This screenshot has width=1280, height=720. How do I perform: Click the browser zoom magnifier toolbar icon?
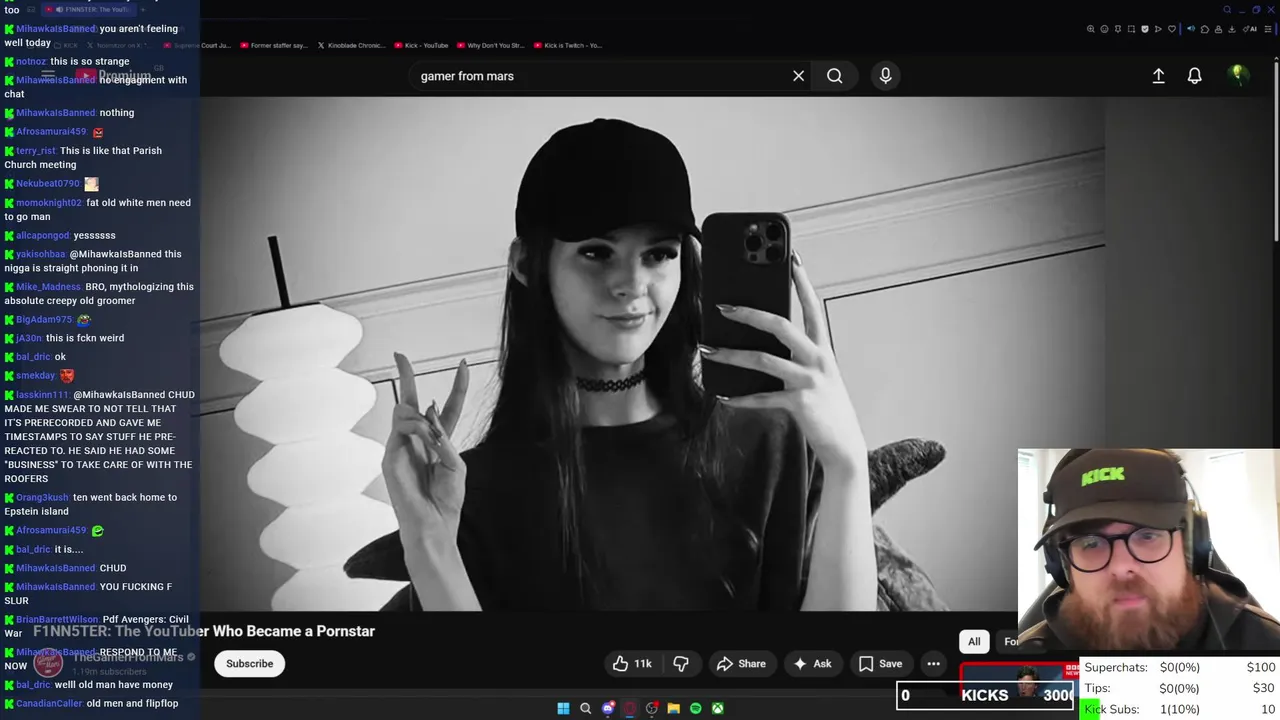(x=1090, y=29)
